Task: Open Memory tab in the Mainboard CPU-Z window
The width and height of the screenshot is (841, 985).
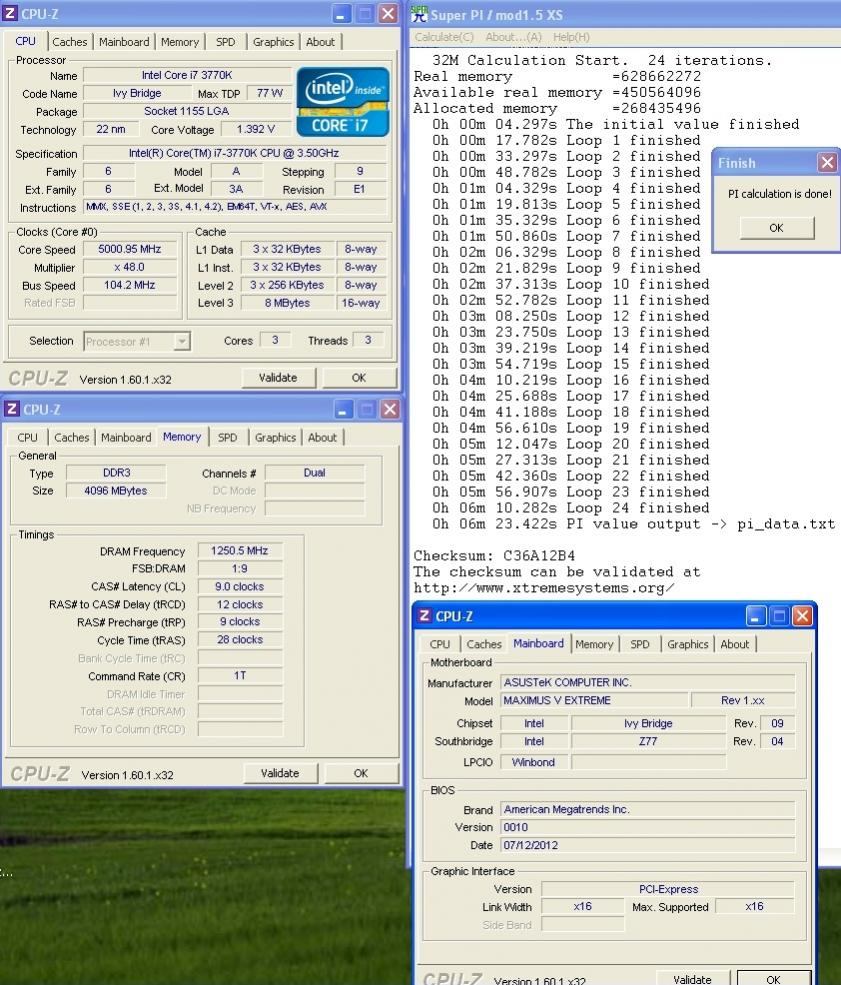Action: (x=594, y=644)
